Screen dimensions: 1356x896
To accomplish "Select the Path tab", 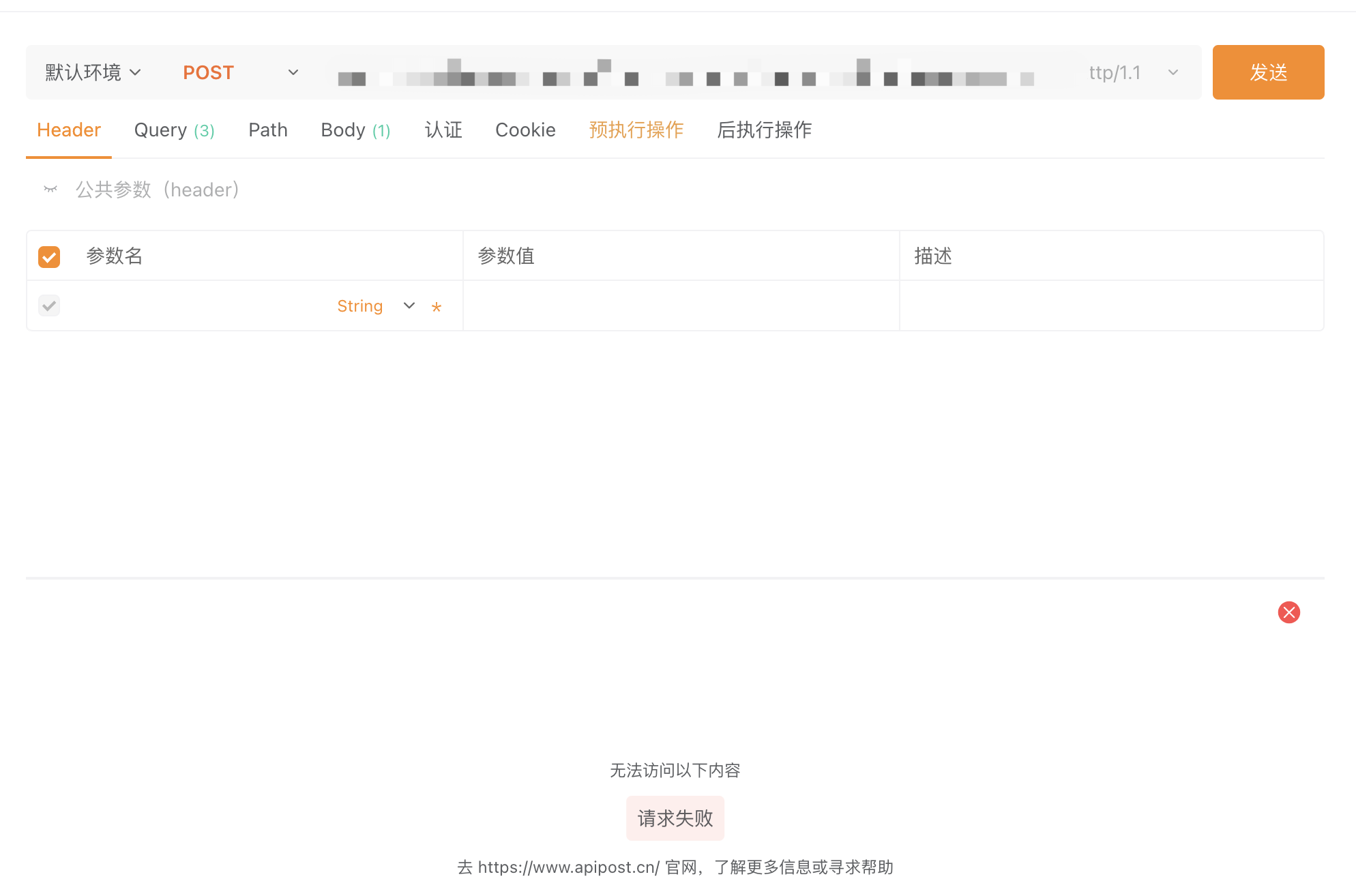I will click(268, 130).
